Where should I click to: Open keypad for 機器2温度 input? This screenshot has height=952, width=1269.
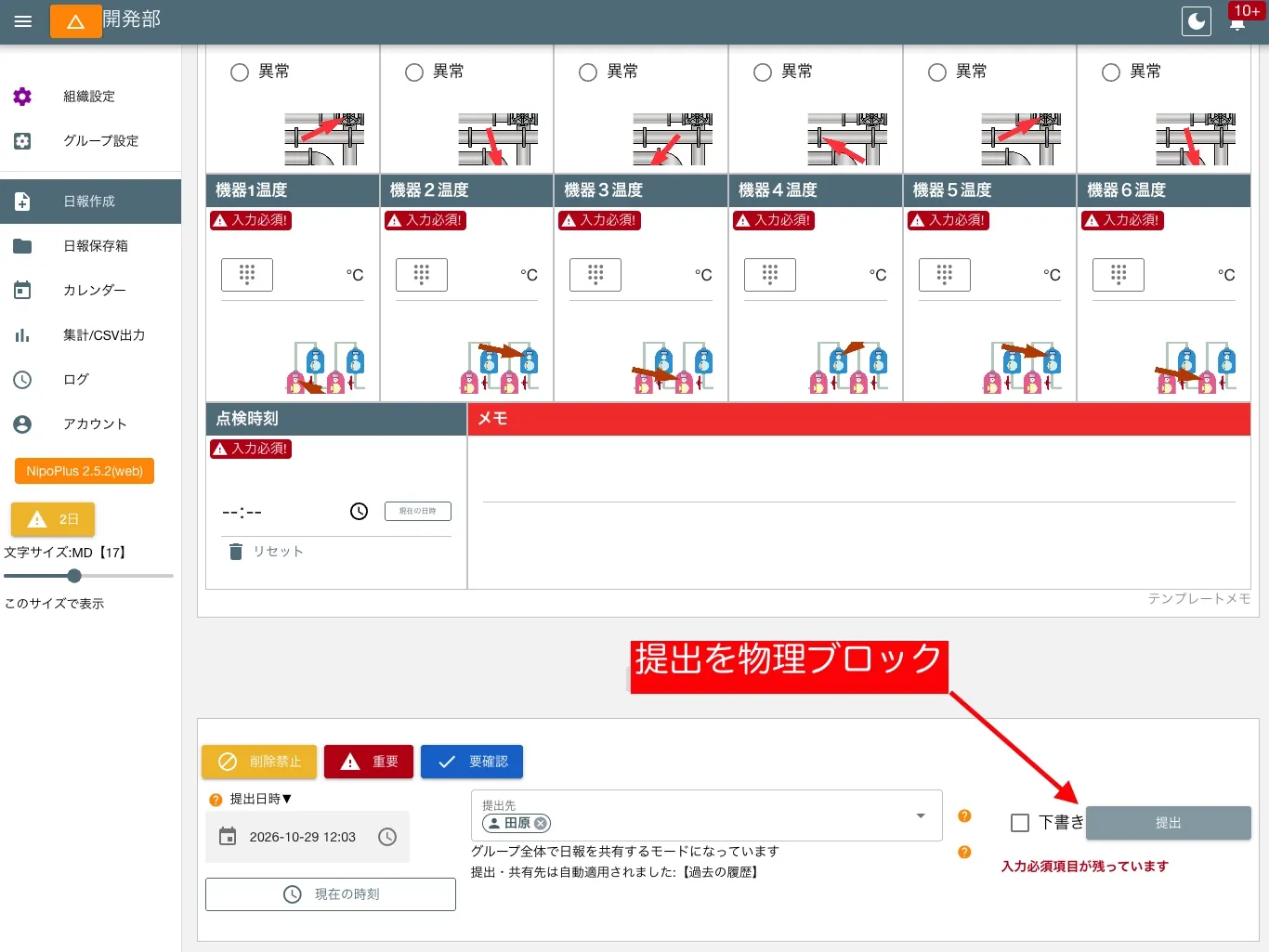tap(422, 275)
